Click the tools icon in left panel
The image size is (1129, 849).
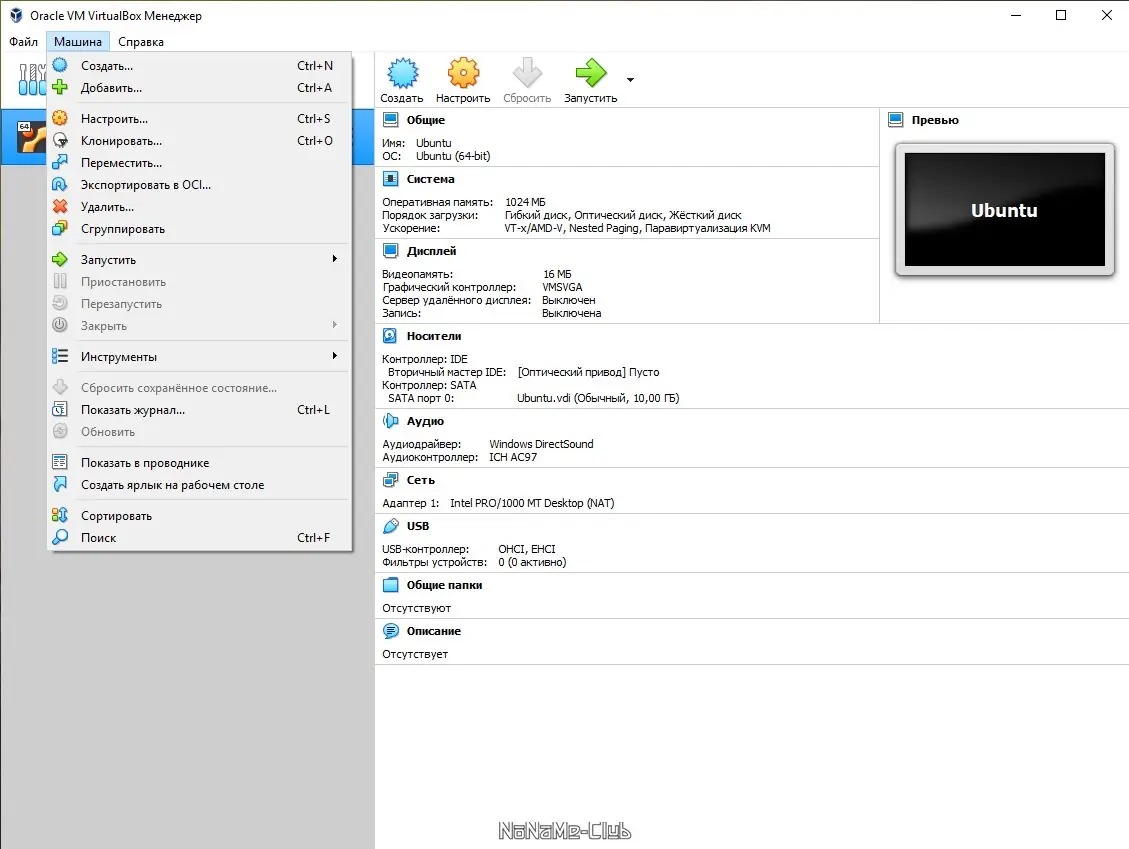(x=32, y=79)
